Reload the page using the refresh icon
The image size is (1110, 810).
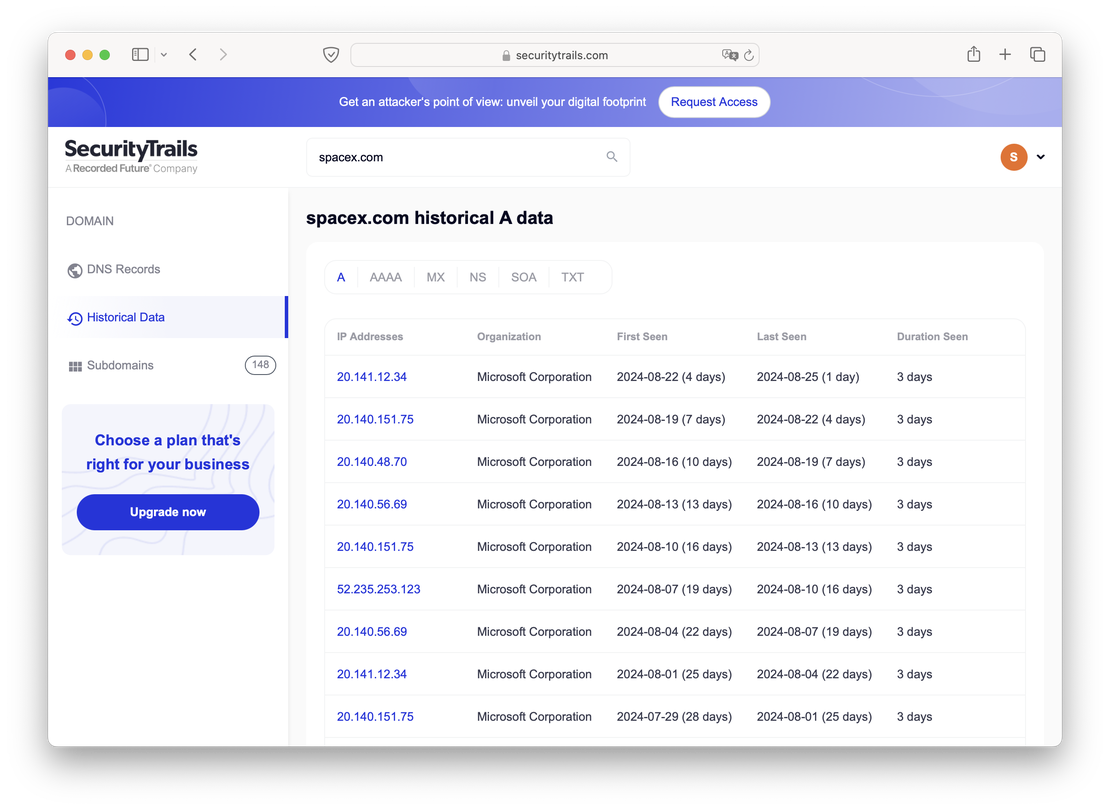[750, 55]
